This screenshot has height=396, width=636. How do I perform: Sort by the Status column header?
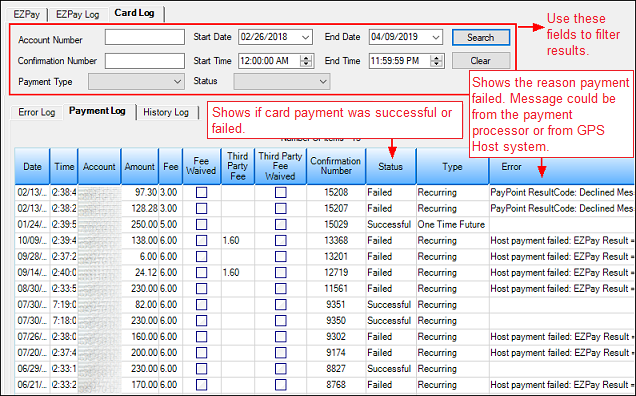tap(391, 166)
